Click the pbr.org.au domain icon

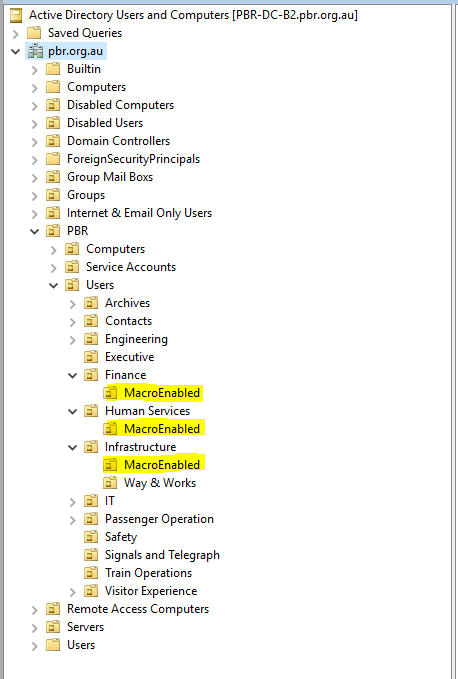pyautogui.click(x=35, y=51)
